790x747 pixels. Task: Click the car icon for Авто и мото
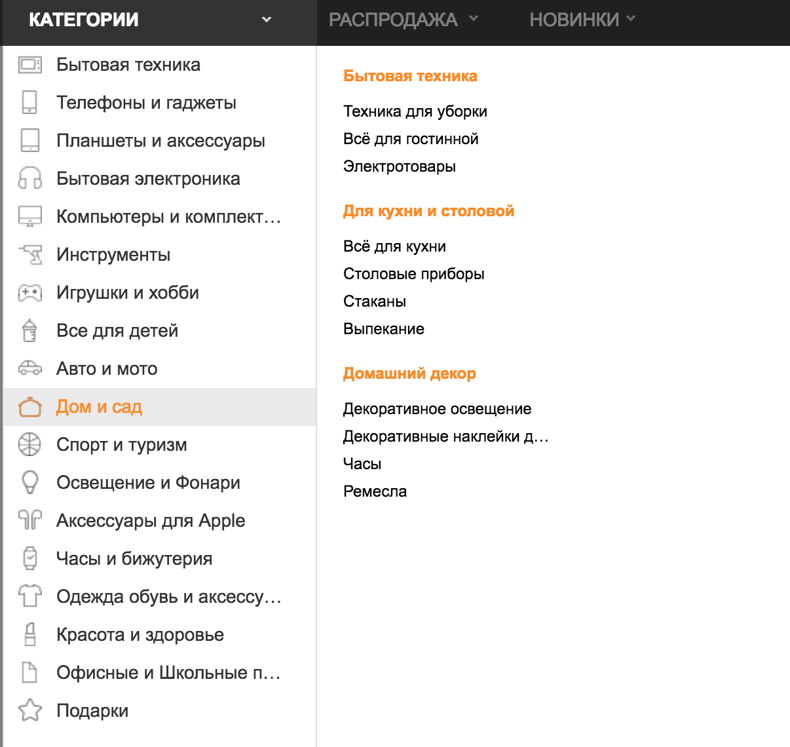point(30,369)
